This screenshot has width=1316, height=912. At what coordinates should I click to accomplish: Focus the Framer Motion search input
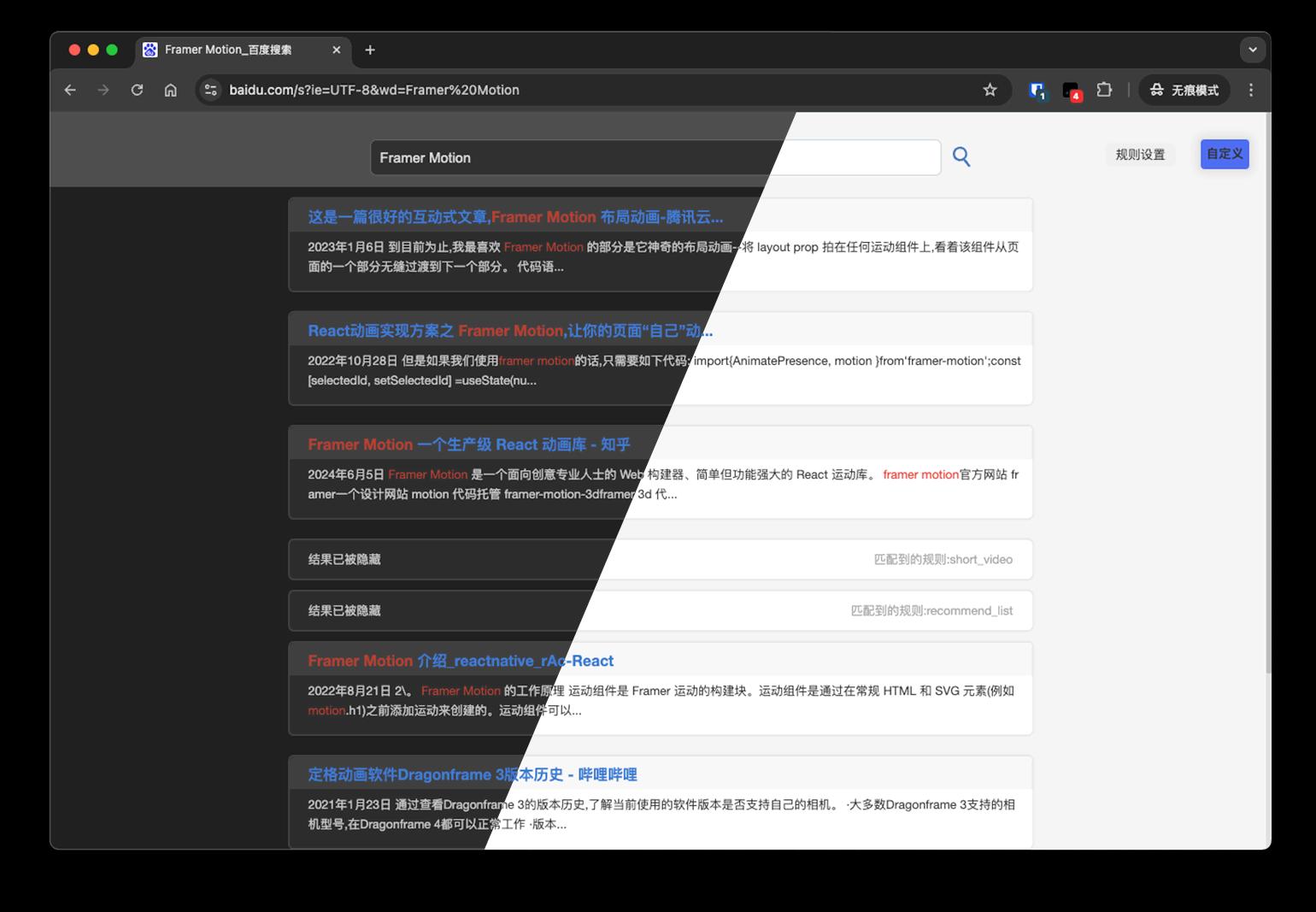(655, 158)
